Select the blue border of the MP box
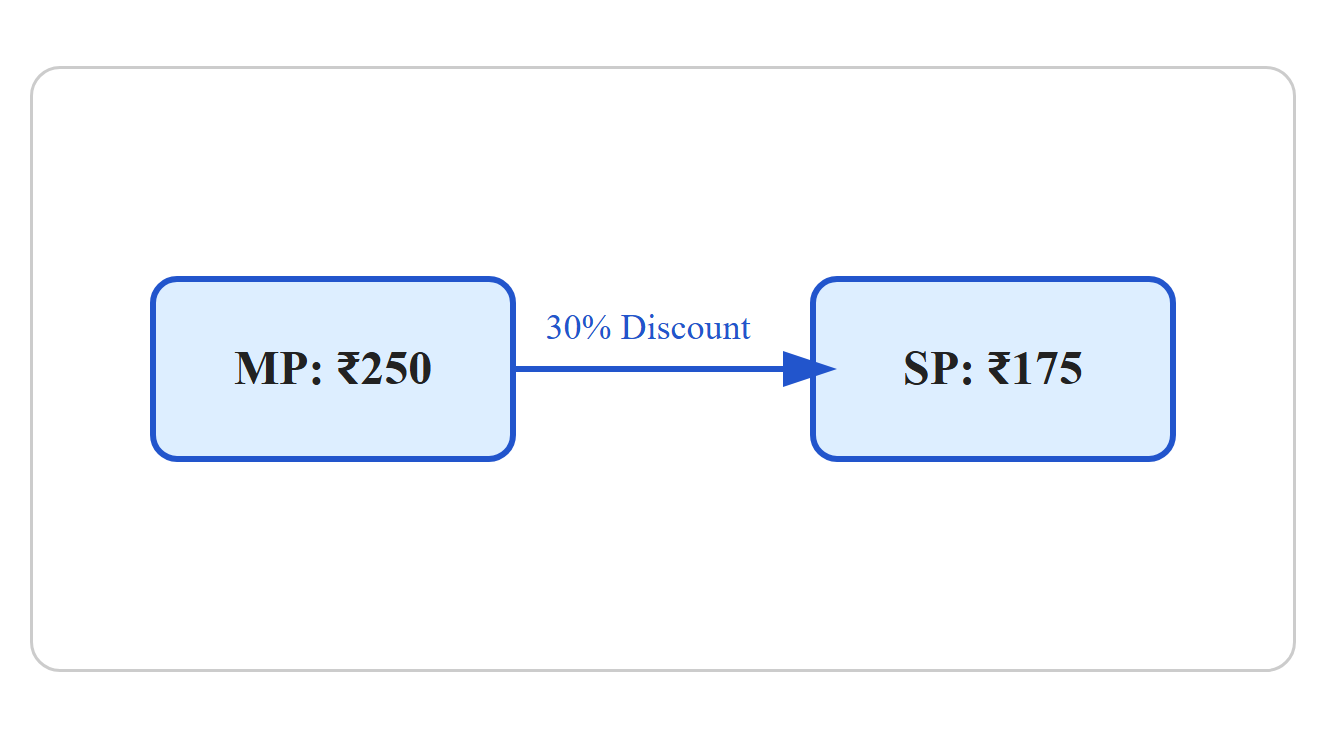Viewport: 1326px width, 738px height. pyautogui.click(x=333, y=279)
